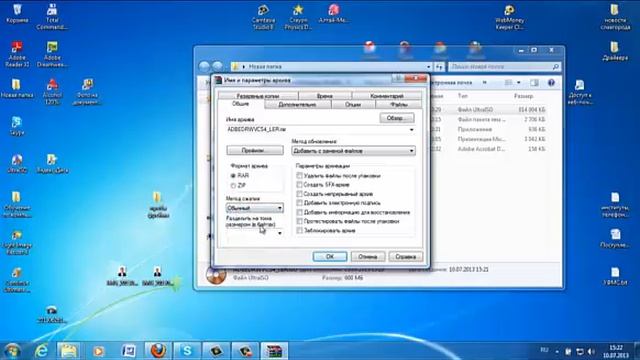Switch to the Файлы tab
640x360 pixels.
pyautogui.click(x=399, y=105)
